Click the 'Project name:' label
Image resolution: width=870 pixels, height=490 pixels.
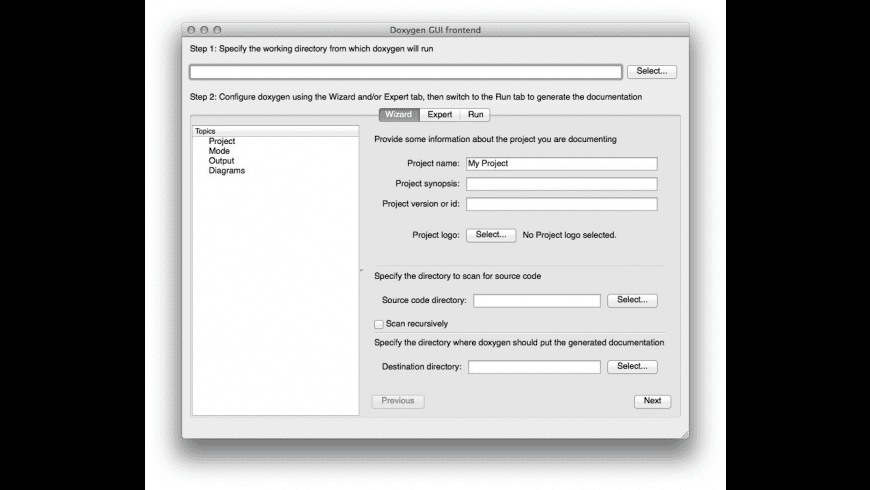(x=433, y=164)
